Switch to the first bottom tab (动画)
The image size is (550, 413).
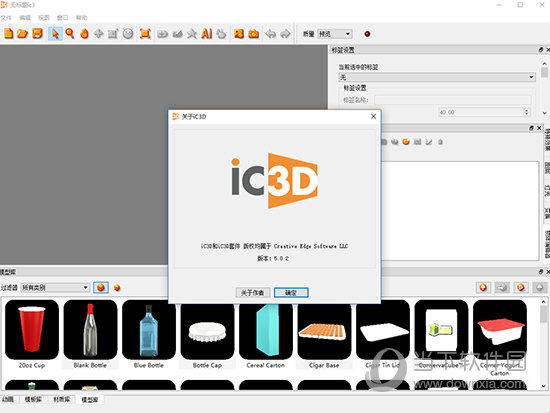tap(8, 399)
